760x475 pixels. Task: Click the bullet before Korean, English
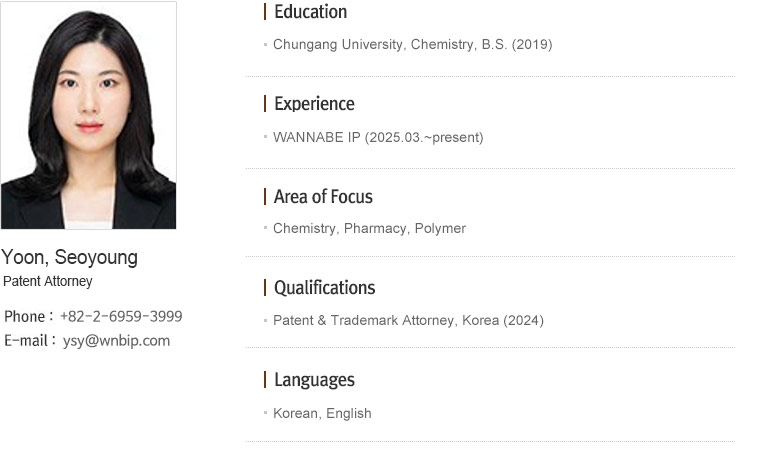266,413
